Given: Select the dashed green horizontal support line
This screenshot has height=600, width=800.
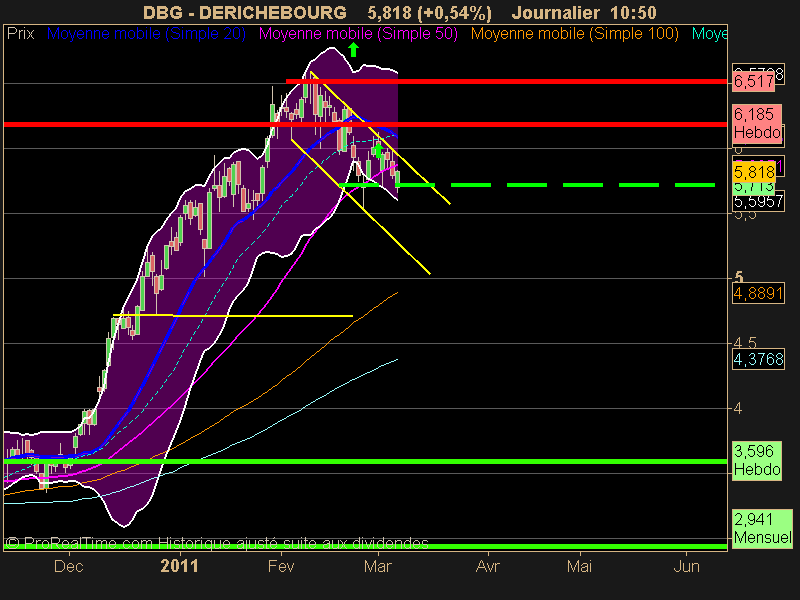Looking at the screenshot, I should (x=527, y=185).
